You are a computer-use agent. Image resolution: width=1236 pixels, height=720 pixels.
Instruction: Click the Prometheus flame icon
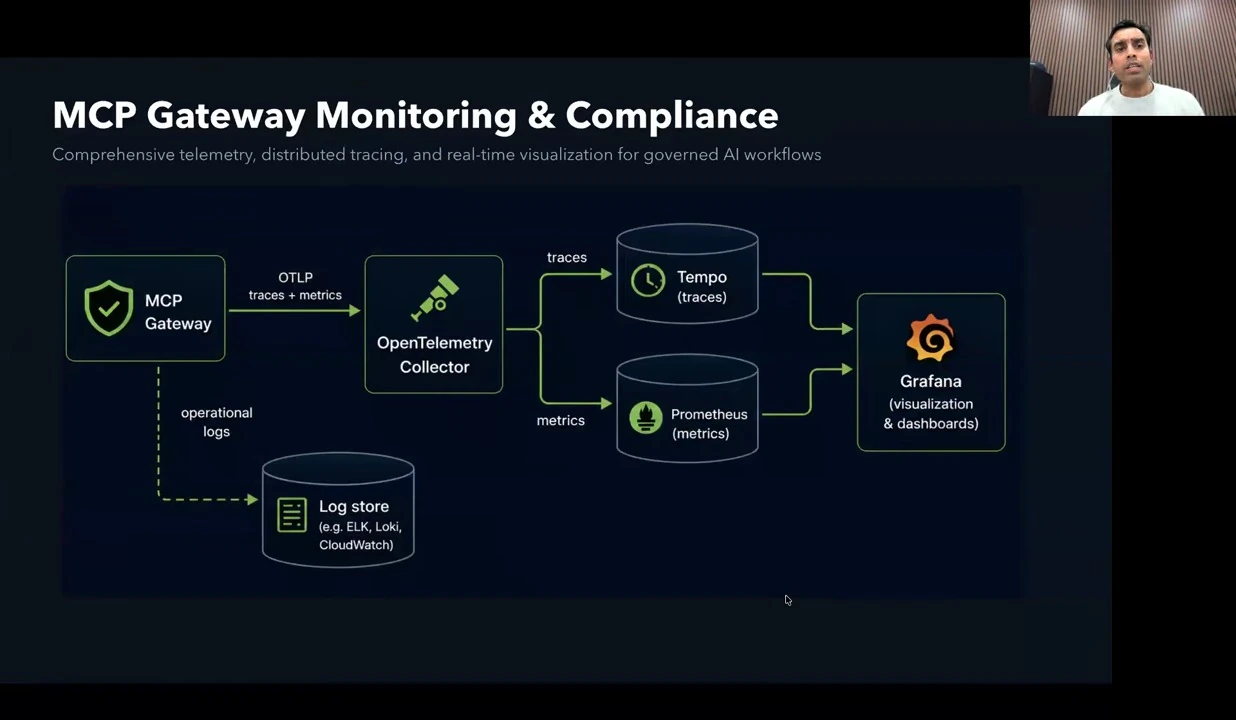646,417
